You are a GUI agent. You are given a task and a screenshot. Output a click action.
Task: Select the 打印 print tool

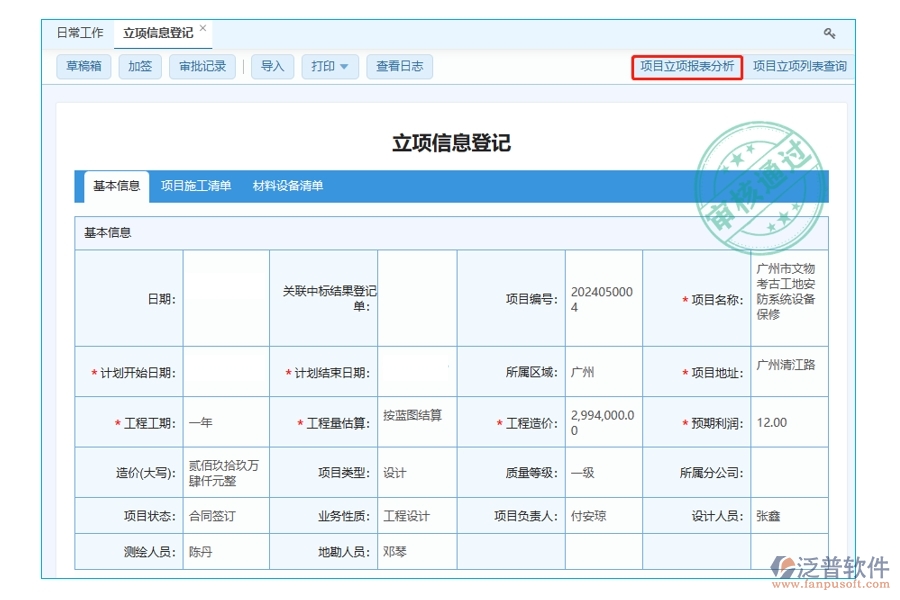click(323, 67)
